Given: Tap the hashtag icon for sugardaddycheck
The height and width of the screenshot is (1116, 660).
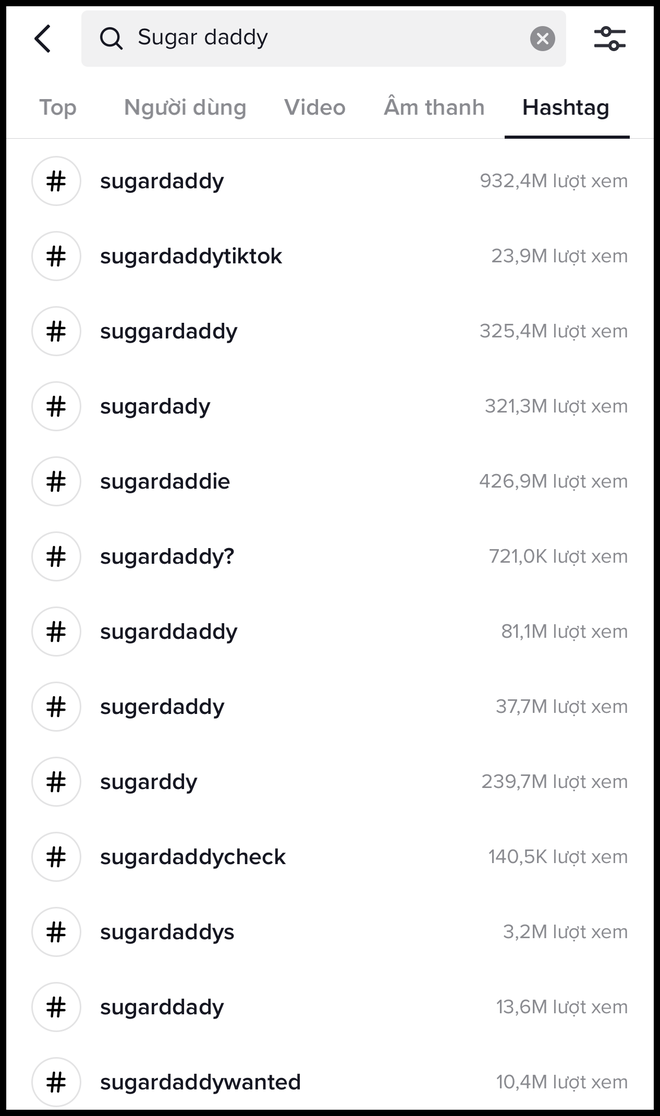Looking at the screenshot, I should tap(56, 857).
